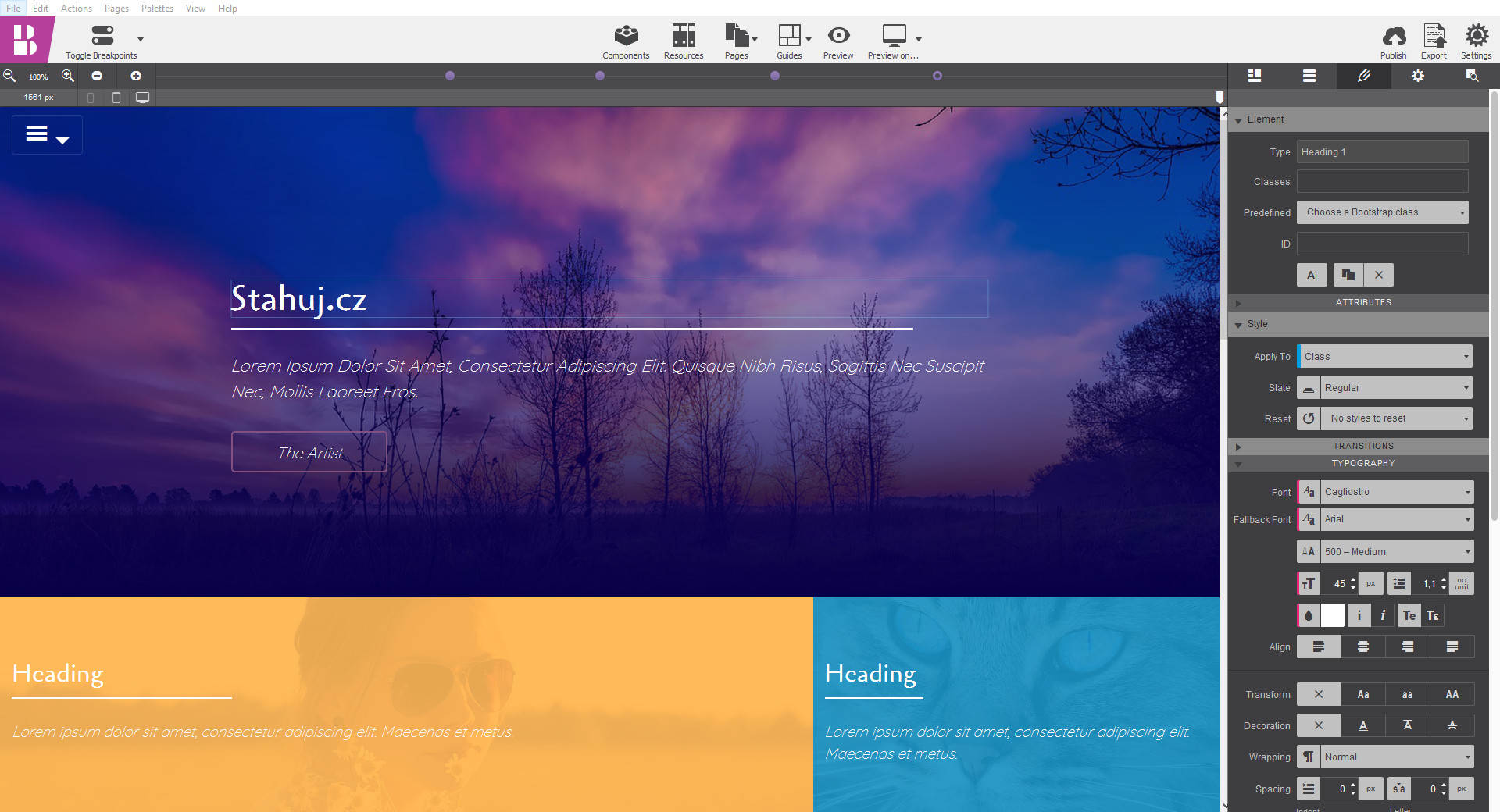Open the Components panel

tap(626, 41)
